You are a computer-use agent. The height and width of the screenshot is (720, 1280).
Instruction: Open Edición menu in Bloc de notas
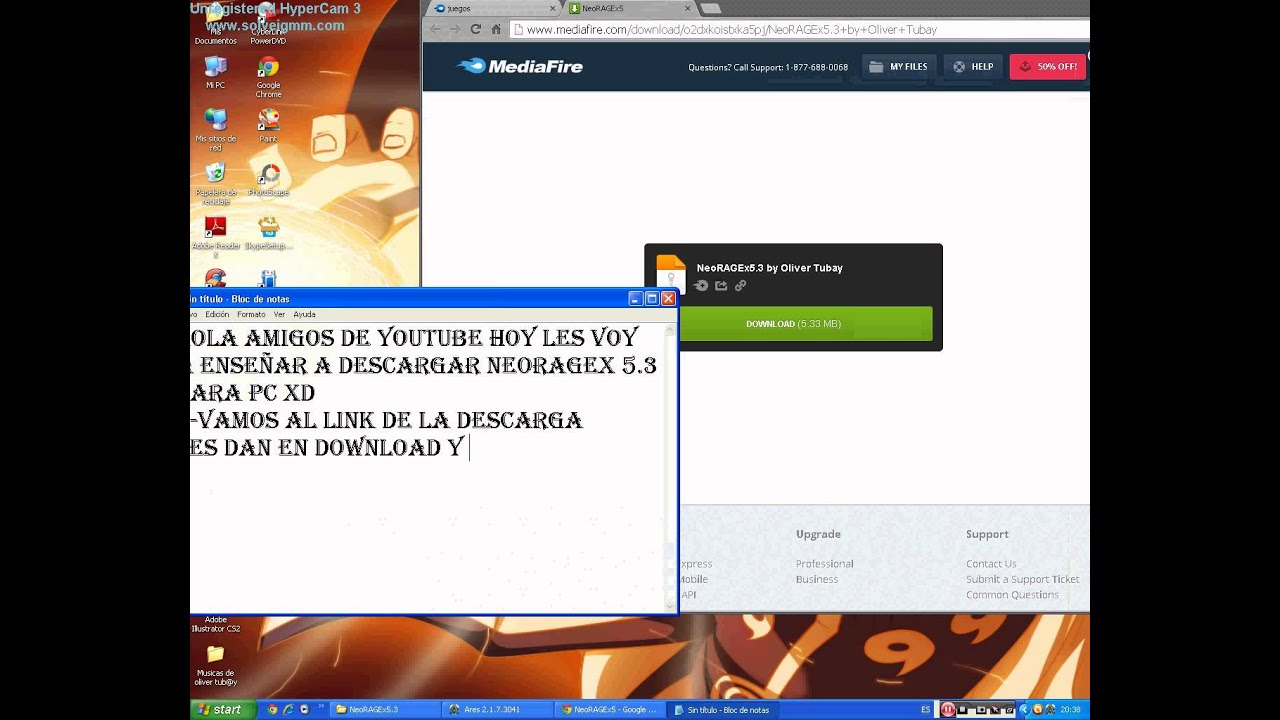pos(217,314)
